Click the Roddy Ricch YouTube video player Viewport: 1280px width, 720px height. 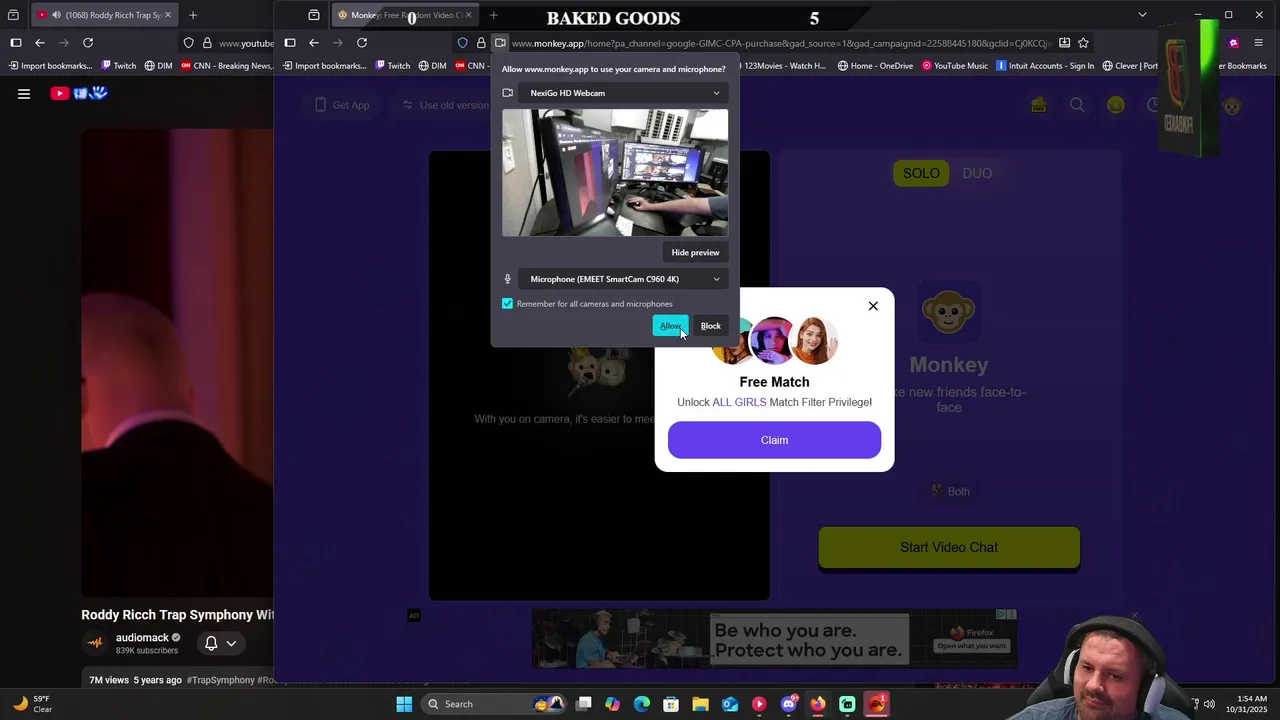point(177,362)
